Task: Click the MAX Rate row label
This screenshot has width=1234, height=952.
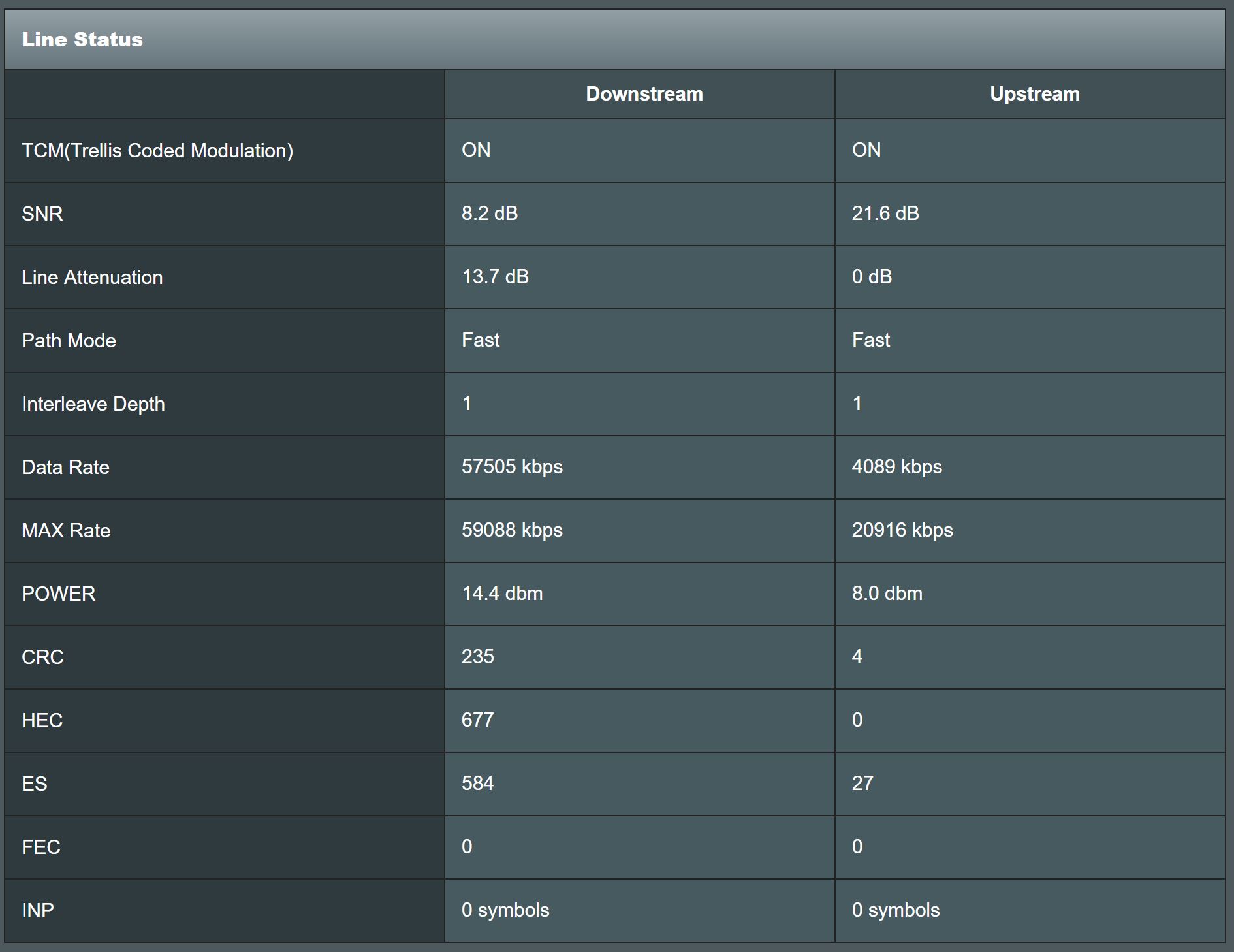Action: click(66, 531)
